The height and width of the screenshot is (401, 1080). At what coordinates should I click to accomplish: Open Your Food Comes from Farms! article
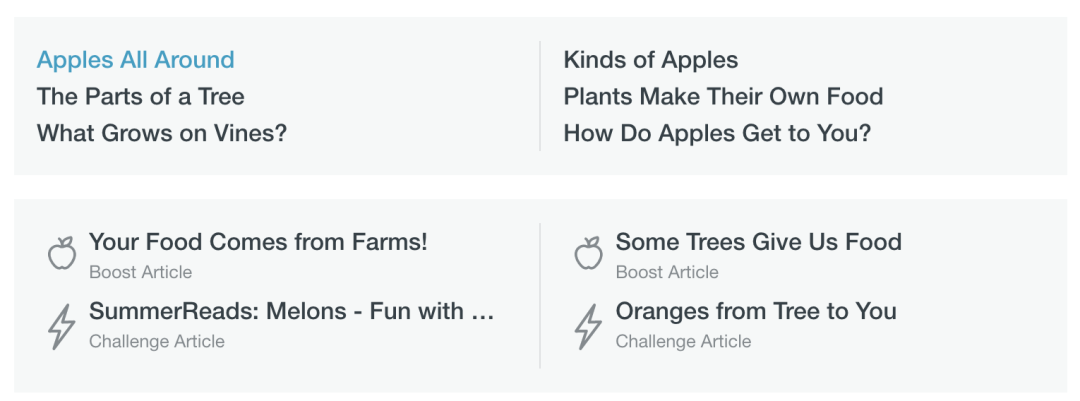click(258, 242)
